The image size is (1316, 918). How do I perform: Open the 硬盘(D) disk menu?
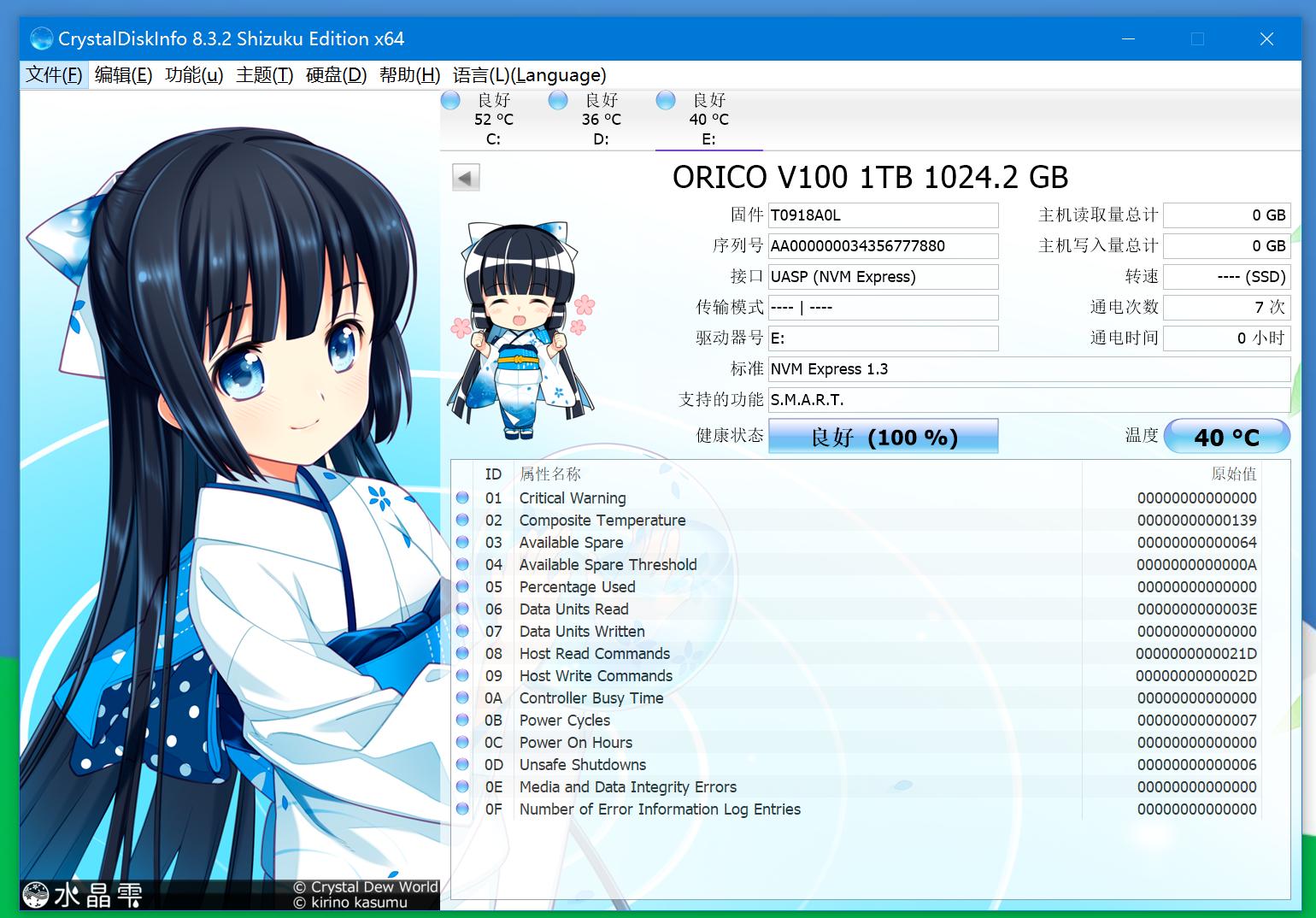click(335, 75)
